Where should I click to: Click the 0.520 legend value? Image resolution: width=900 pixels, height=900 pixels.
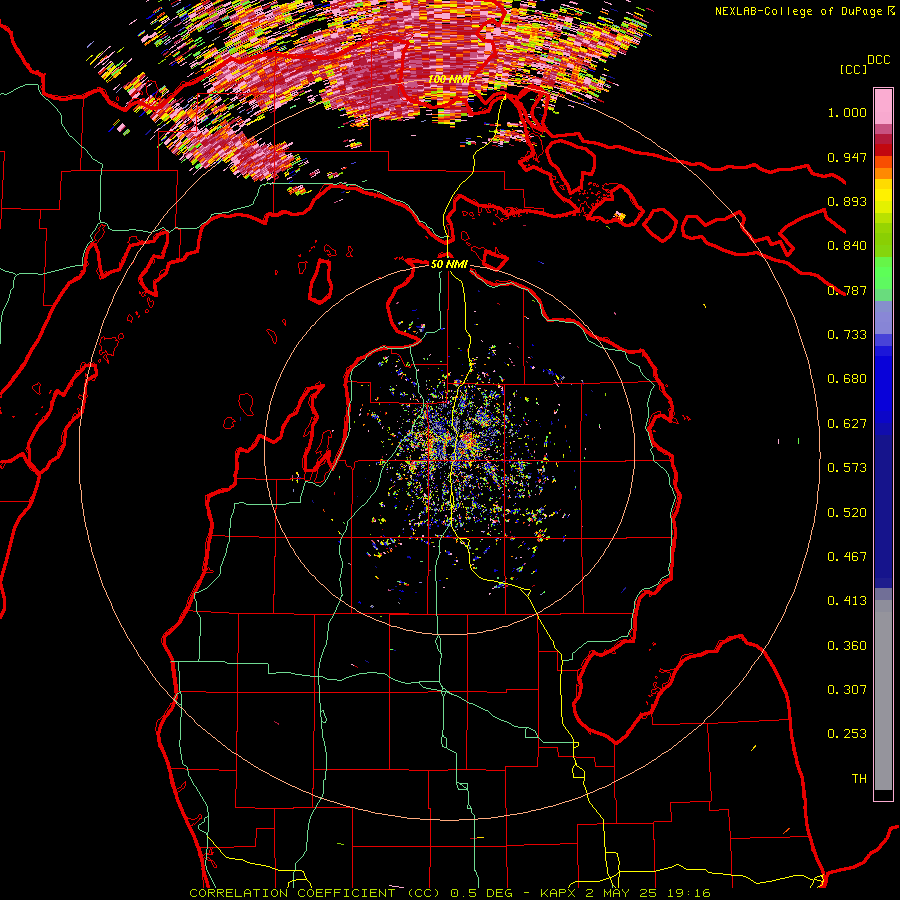[847, 513]
